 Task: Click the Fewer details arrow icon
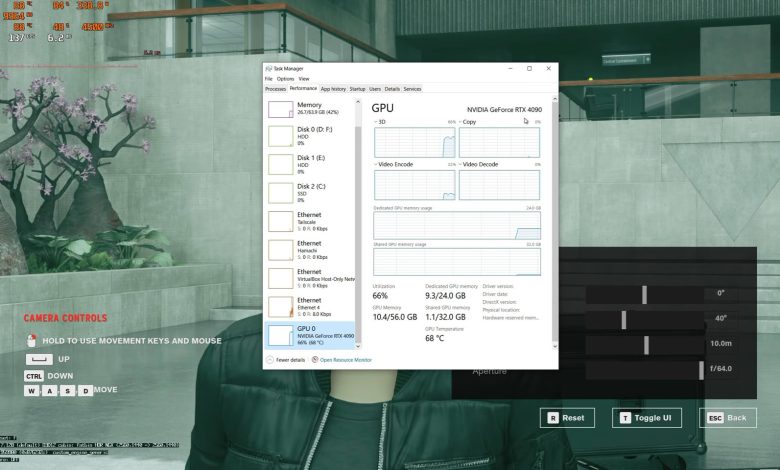(270, 360)
